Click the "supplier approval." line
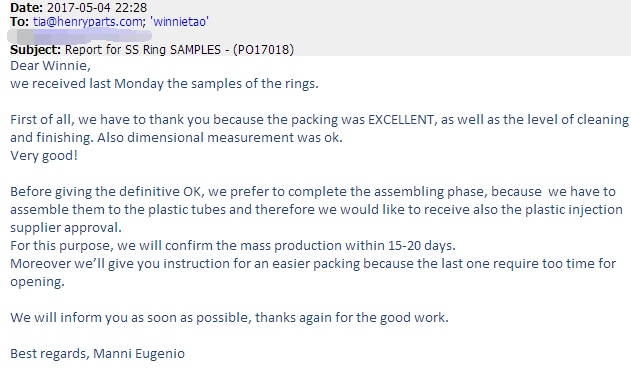Screen dimensions: 631x375 pos(66,228)
